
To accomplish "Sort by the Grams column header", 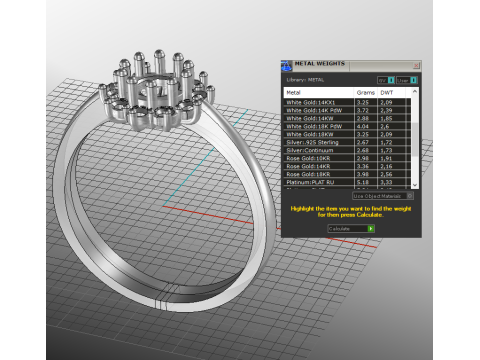I will point(366,92).
